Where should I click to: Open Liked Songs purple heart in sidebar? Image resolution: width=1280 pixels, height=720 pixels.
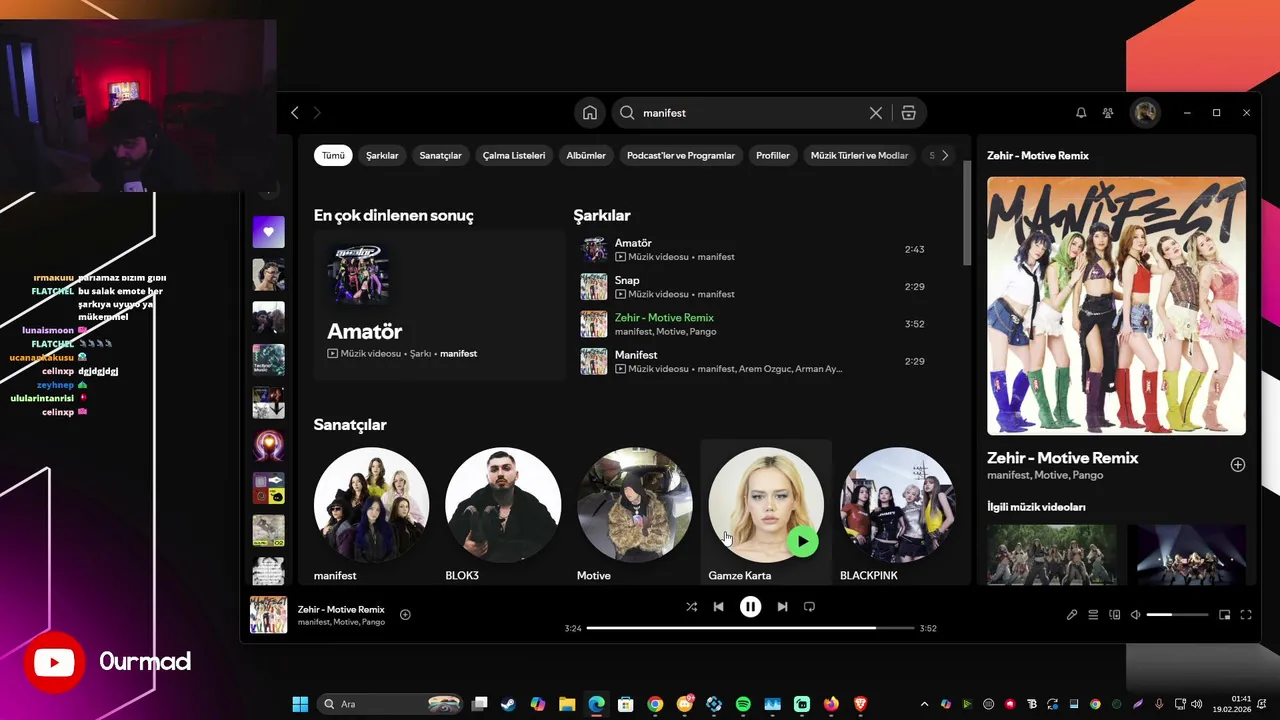268,232
